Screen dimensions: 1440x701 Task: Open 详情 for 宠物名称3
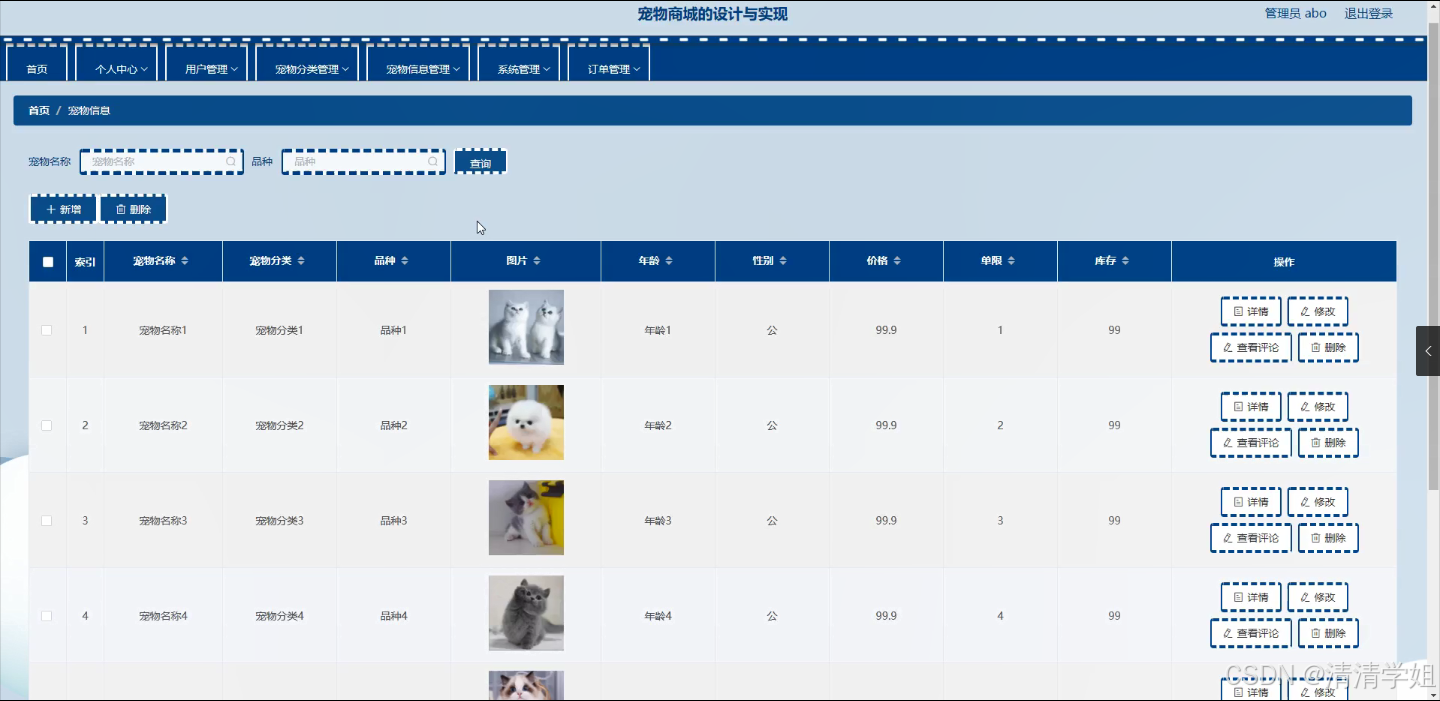(x=1251, y=502)
